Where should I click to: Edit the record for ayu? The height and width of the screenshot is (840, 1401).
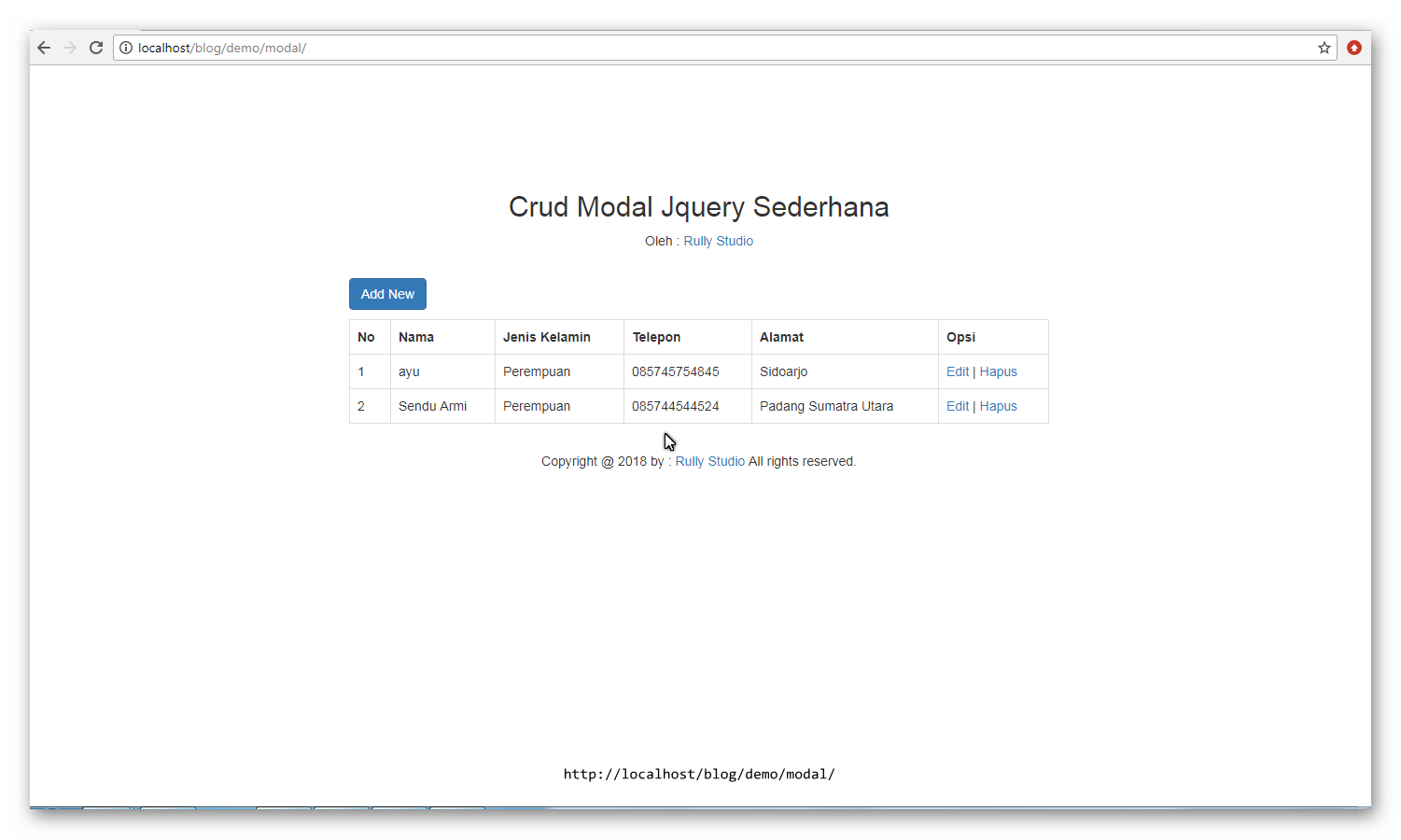(x=958, y=371)
